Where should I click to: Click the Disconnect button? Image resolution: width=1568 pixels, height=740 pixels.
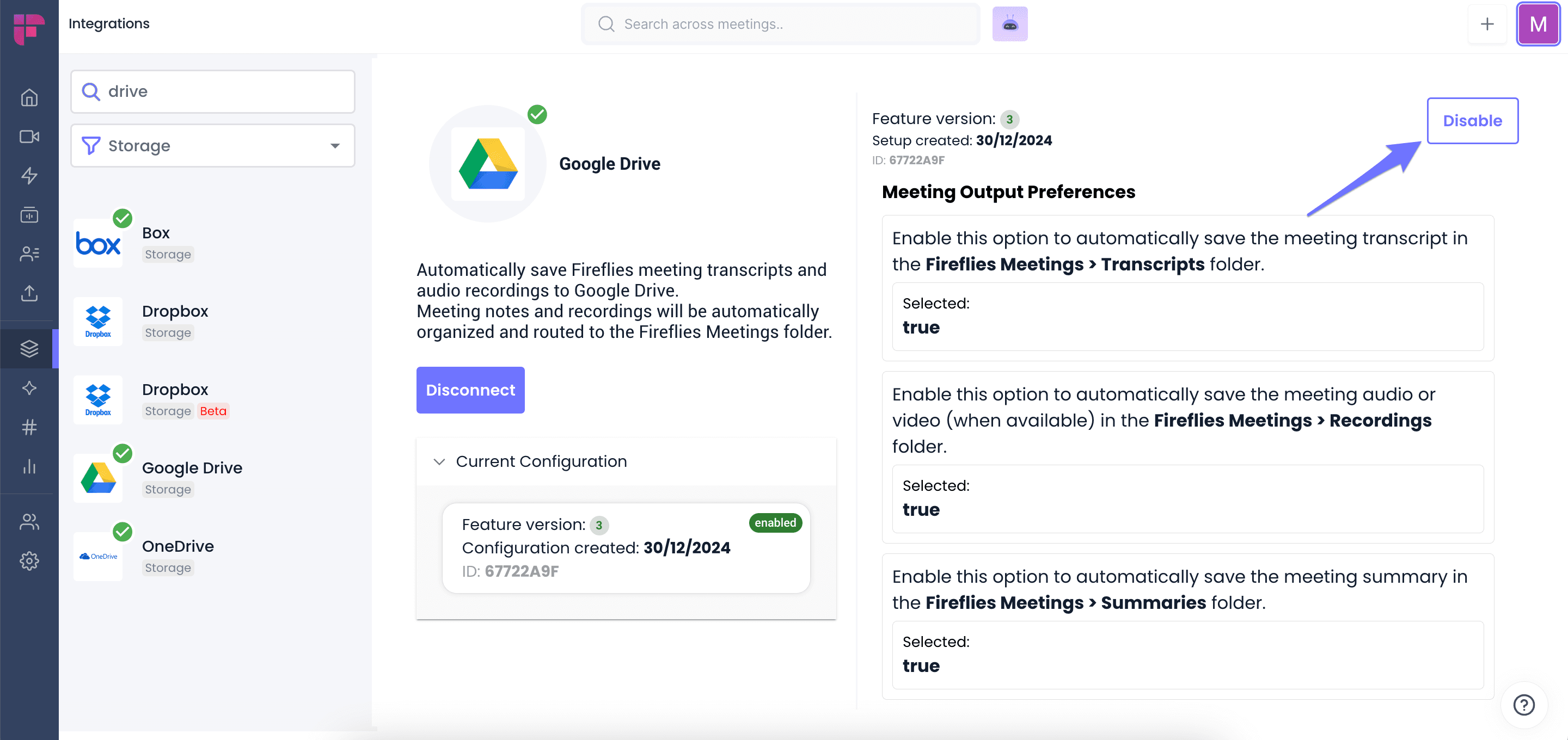(470, 390)
